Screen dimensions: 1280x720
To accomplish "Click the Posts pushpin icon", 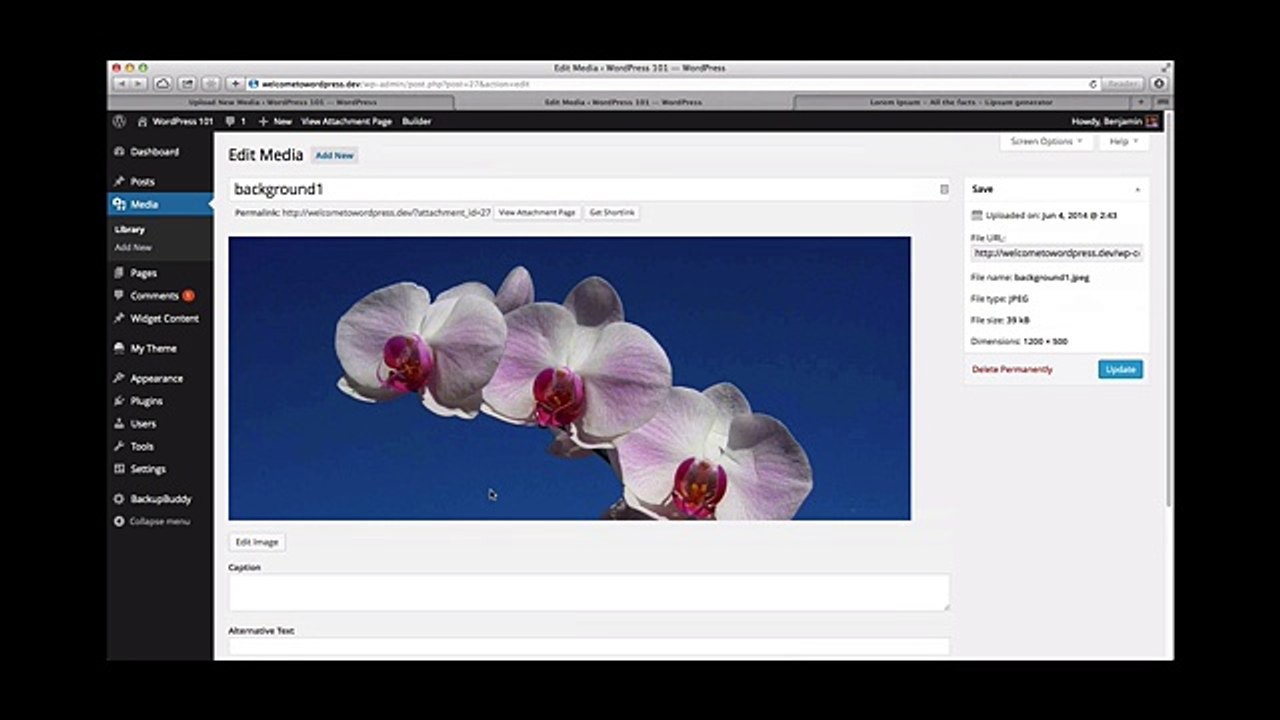I will (119, 182).
